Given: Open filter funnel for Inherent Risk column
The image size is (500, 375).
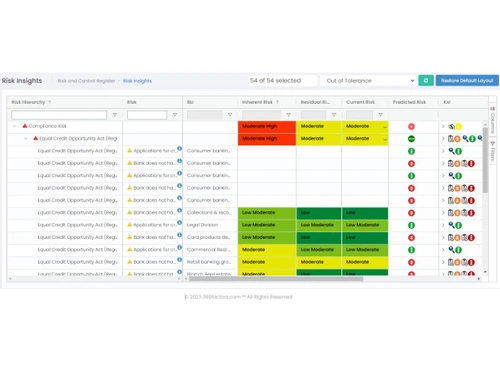Looking at the screenshot, I should click(x=288, y=115).
